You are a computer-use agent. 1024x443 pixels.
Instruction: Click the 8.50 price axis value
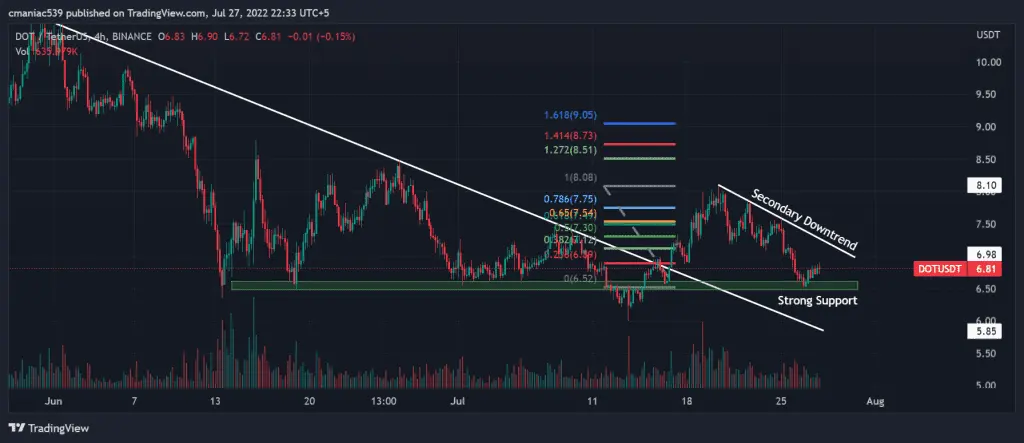(986, 159)
